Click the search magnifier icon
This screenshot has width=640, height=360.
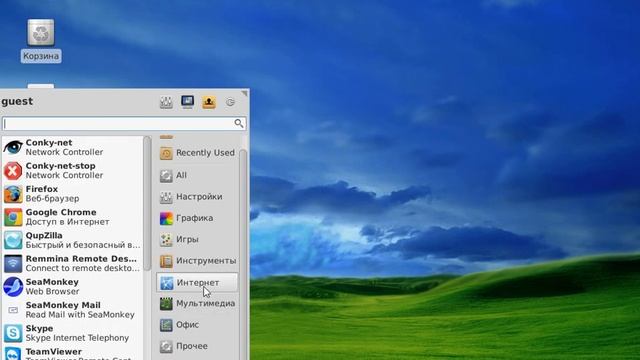[239, 123]
